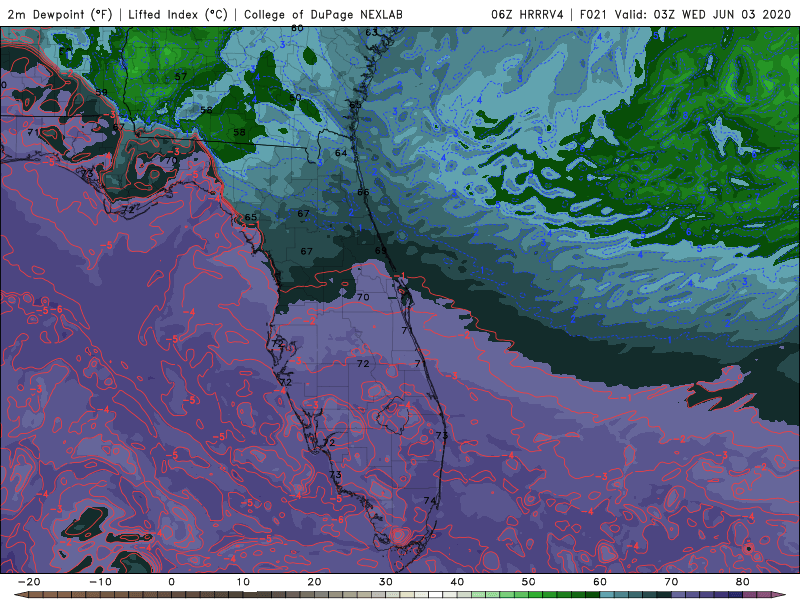Click the 64 dewpoint value on the map
The height and width of the screenshot is (600, 800).
[x=341, y=153]
